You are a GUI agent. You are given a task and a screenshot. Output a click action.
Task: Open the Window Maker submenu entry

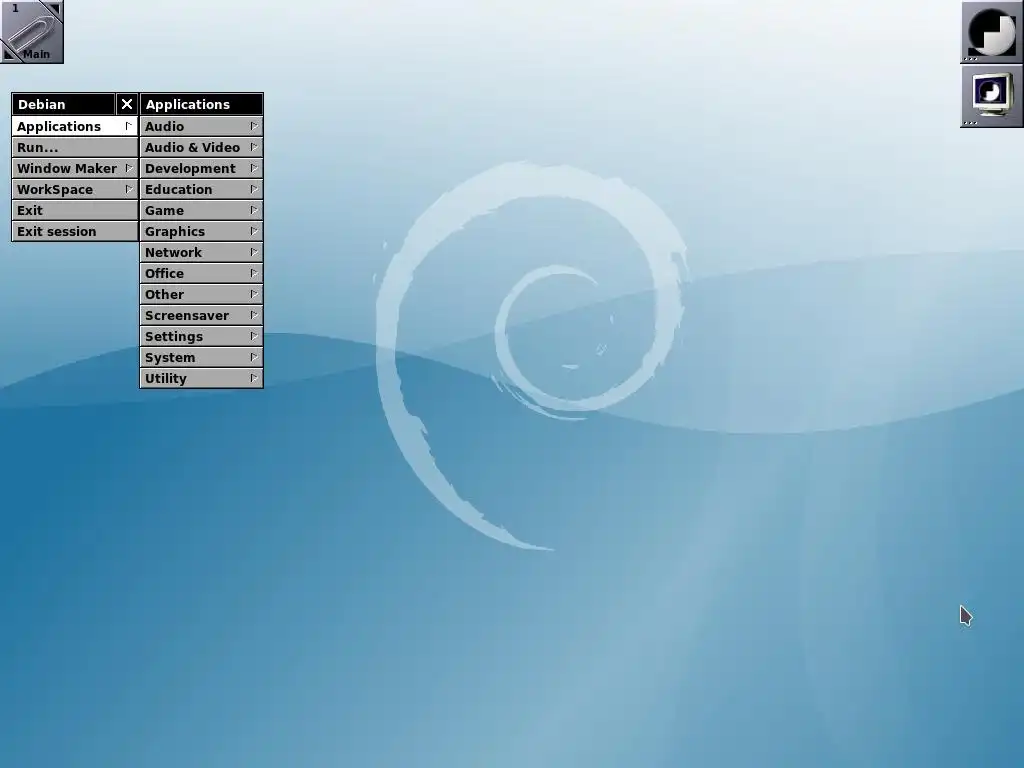pos(74,168)
